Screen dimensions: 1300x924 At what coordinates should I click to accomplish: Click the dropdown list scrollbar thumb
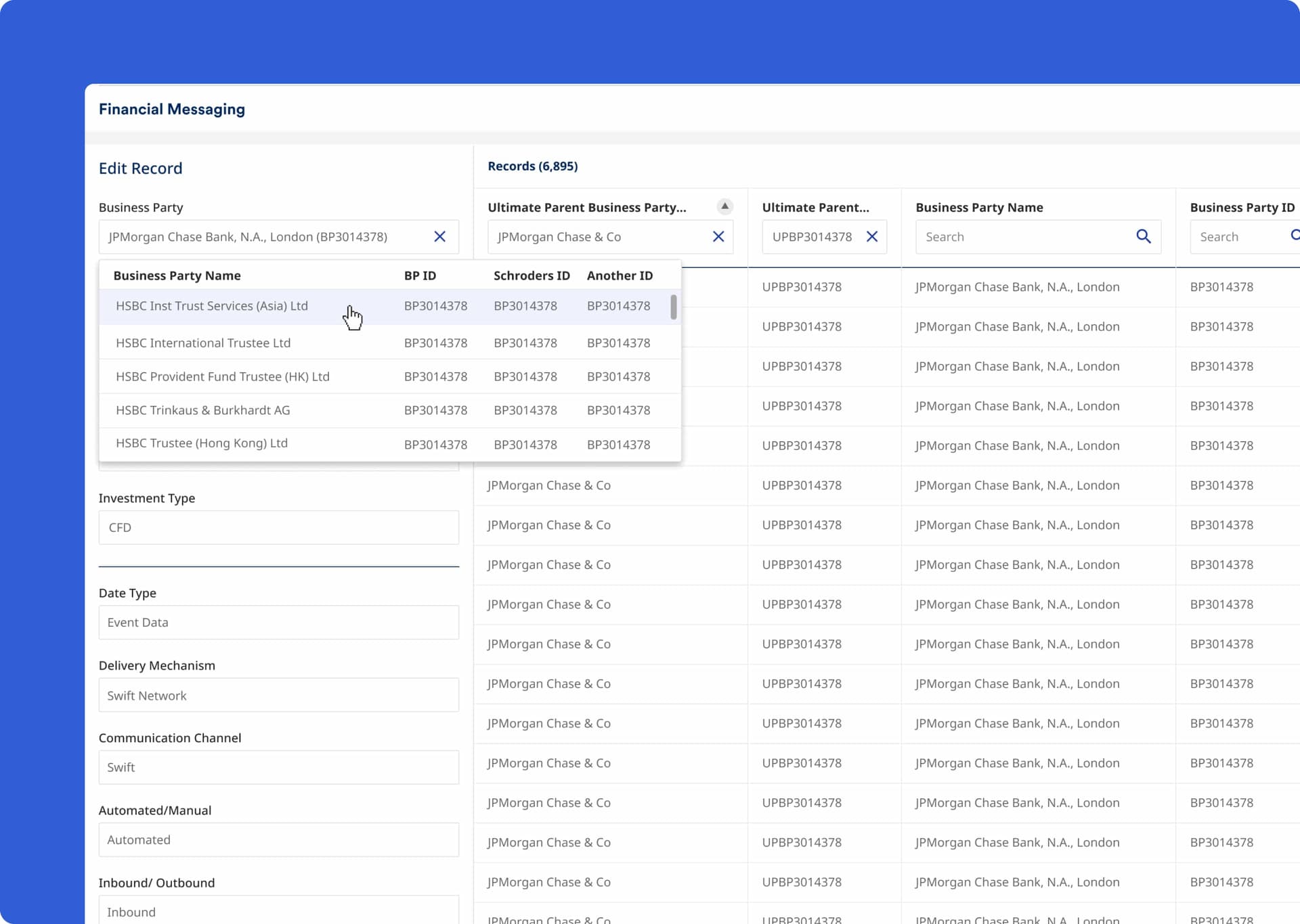673,307
